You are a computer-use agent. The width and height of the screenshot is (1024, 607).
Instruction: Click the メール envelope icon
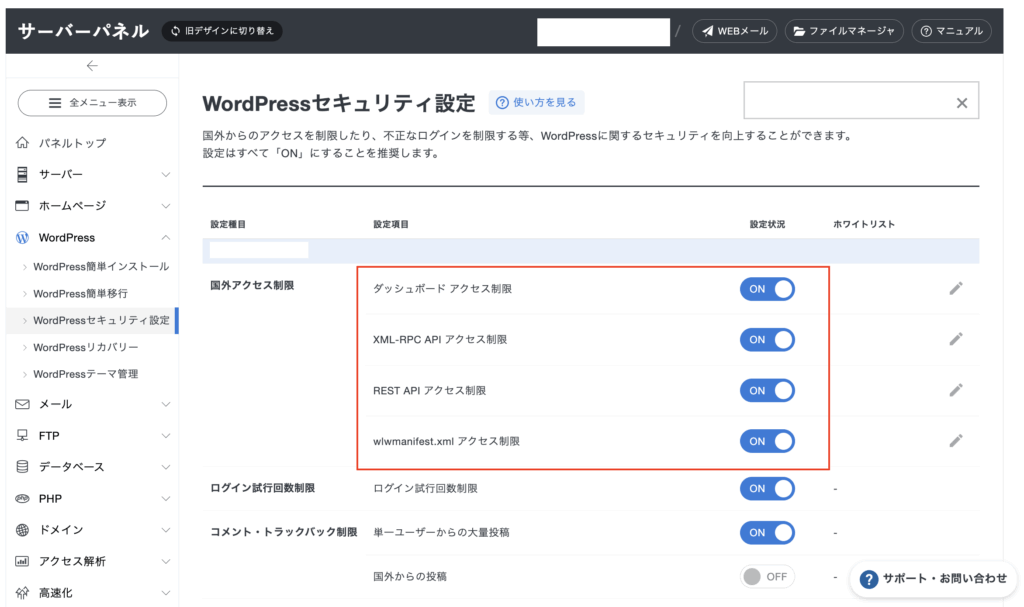pyautogui.click(x=22, y=404)
